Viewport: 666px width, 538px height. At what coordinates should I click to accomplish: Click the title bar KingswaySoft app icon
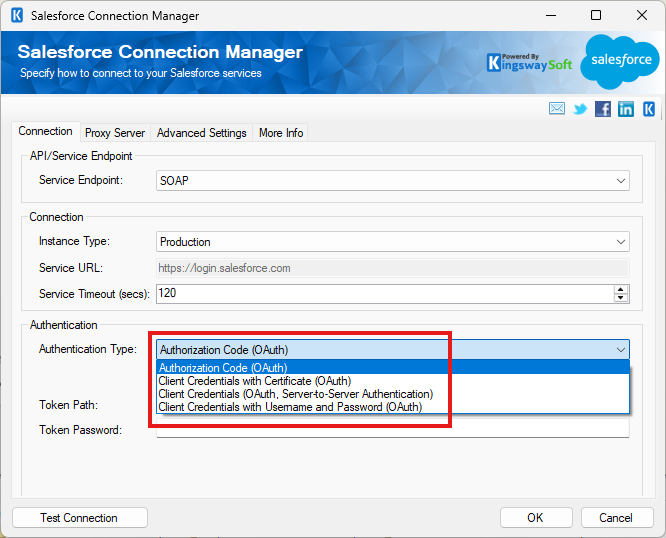(17, 15)
